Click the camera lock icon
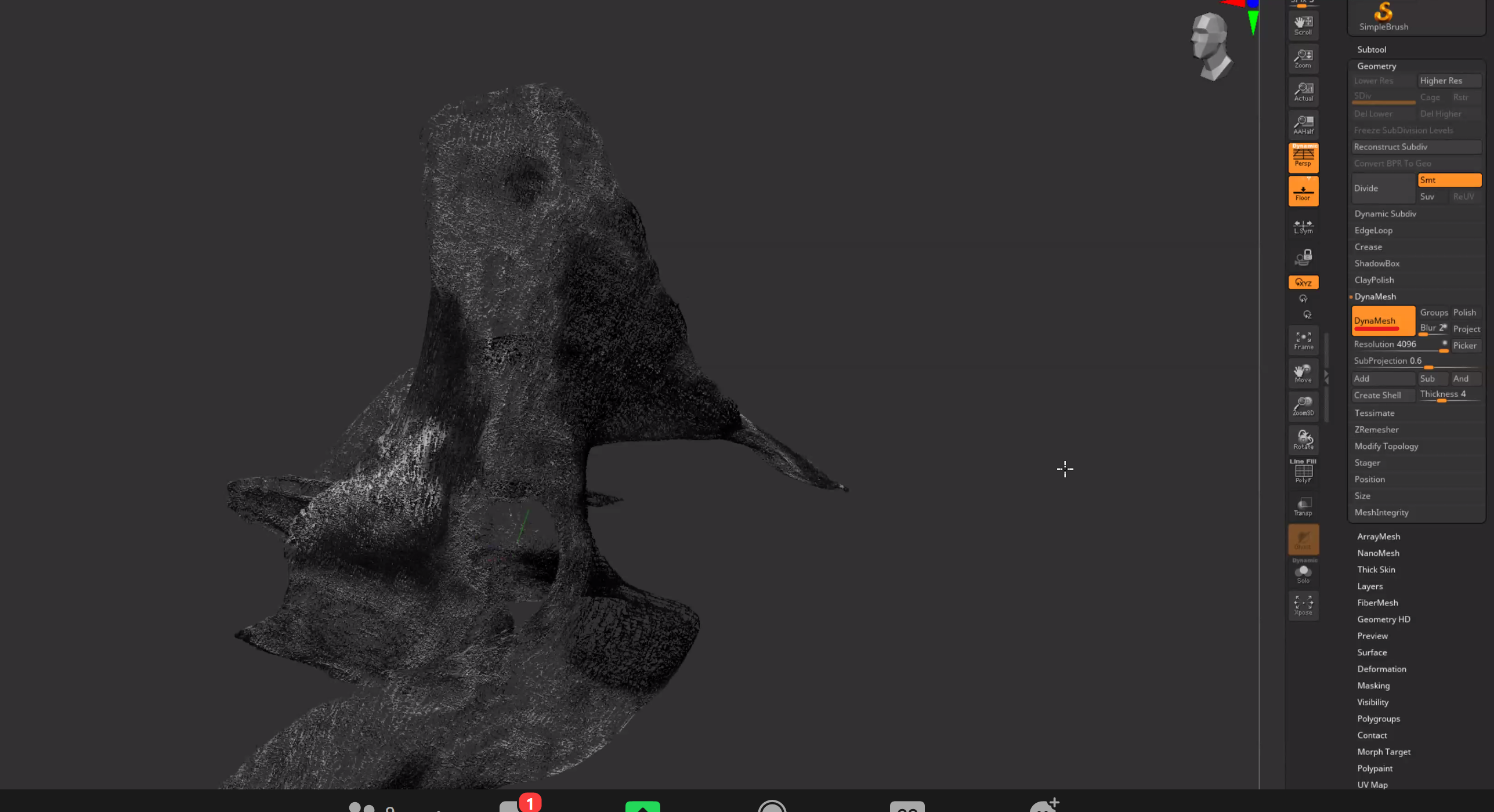The height and width of the screenshot is (812, 1494). 1303,256
